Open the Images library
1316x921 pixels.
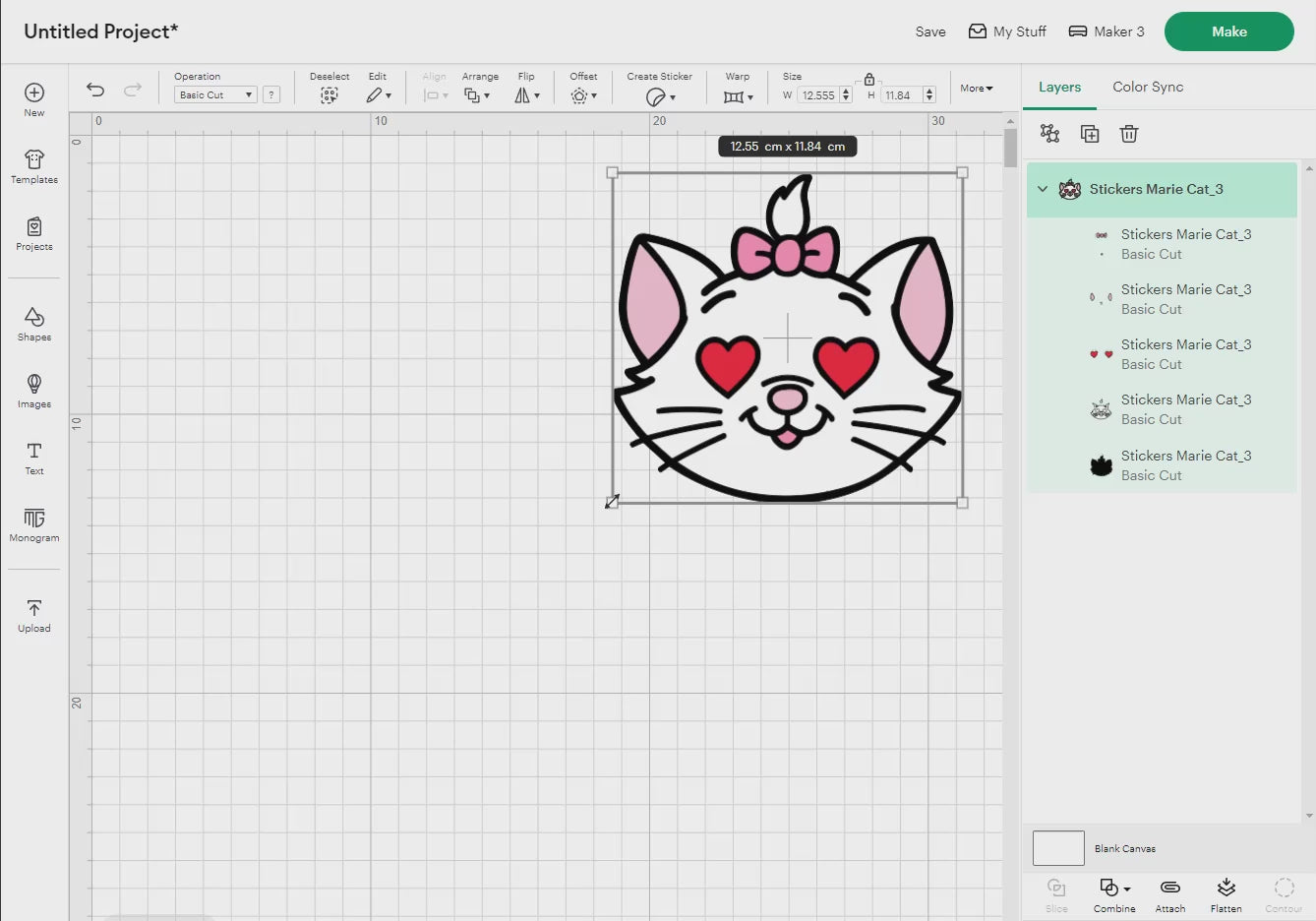[x=34, y=391]
